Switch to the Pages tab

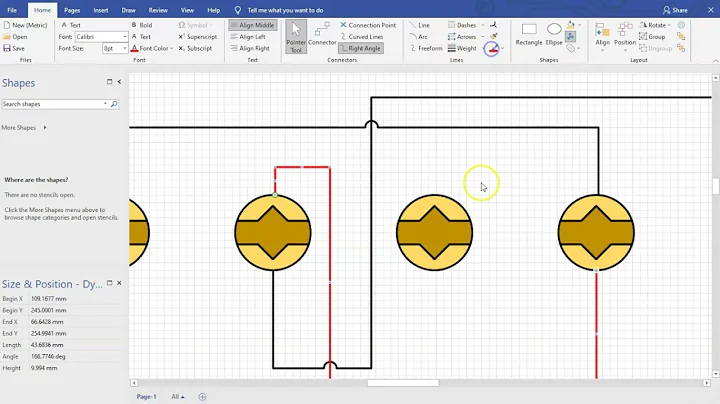tap(72, 10)
